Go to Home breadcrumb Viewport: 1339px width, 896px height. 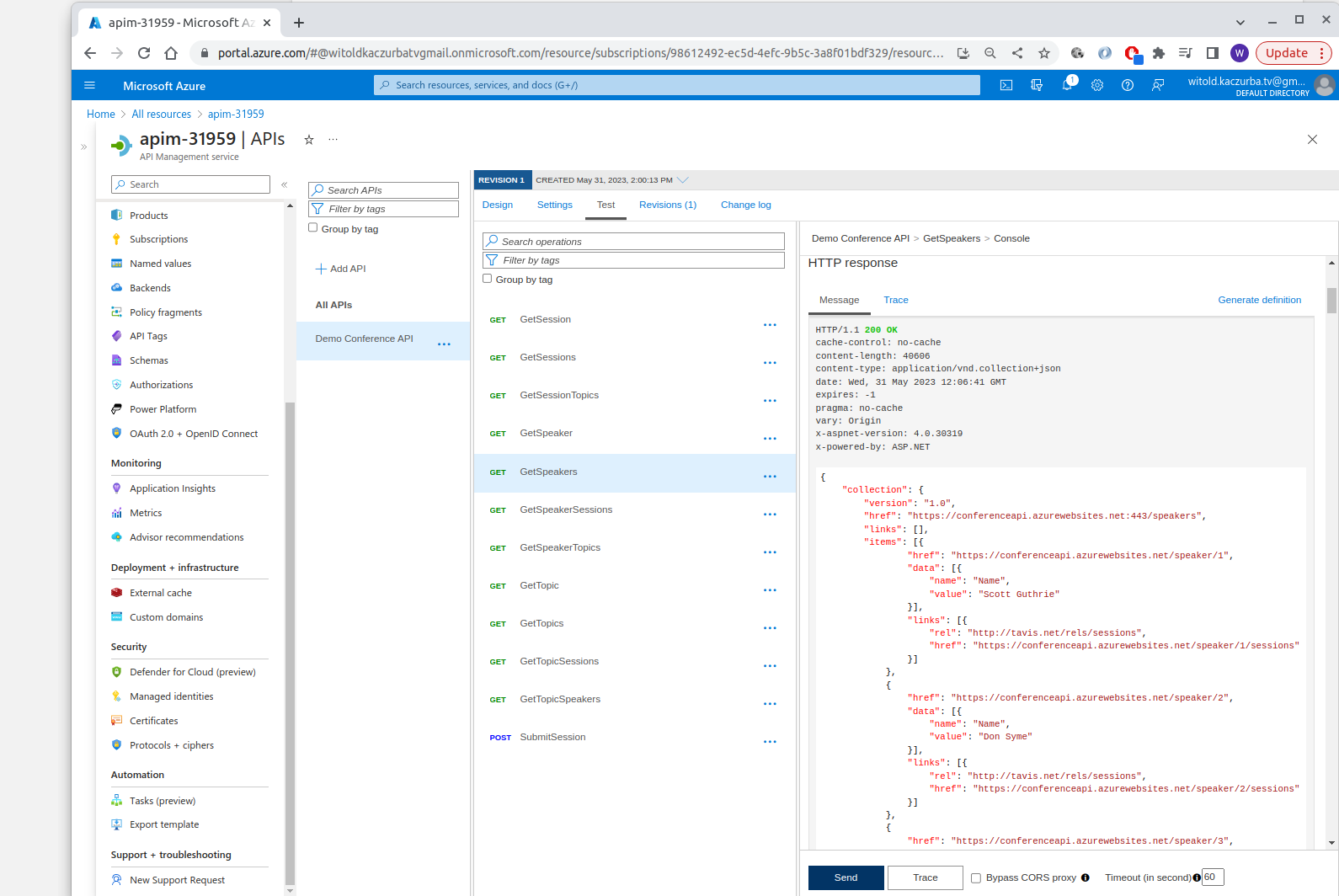tap(101, 114)
